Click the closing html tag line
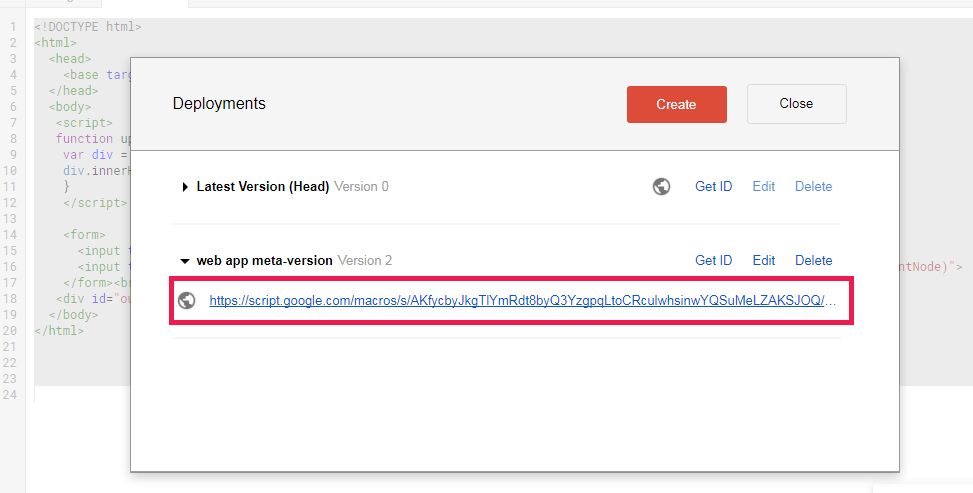This screenshot has height=493, width=973. (x=59, y=330)
